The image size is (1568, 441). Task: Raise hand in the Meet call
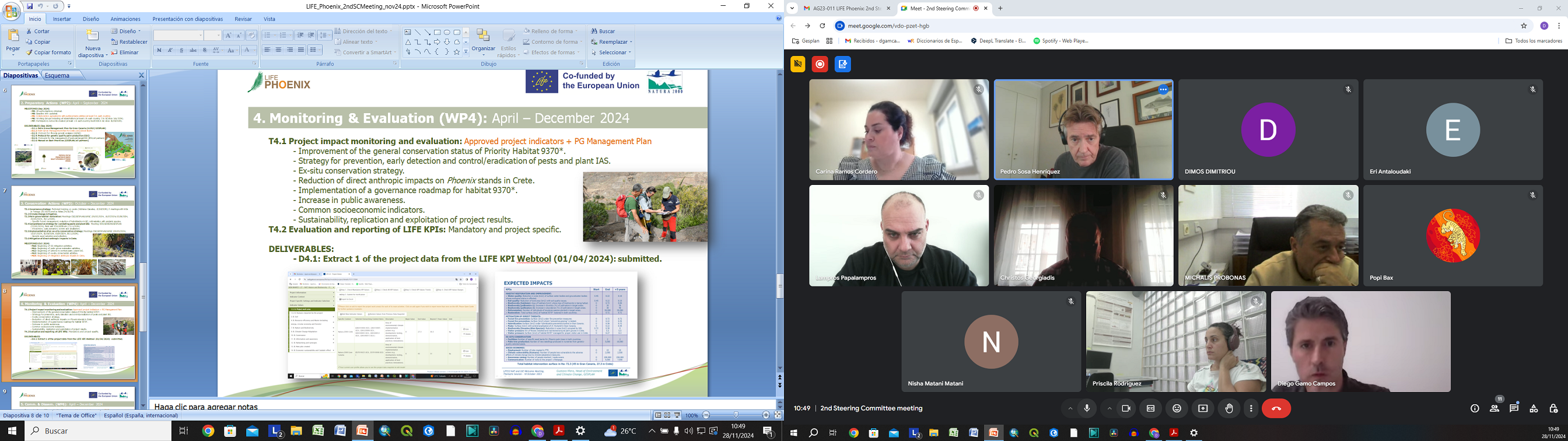(1229, 409)
